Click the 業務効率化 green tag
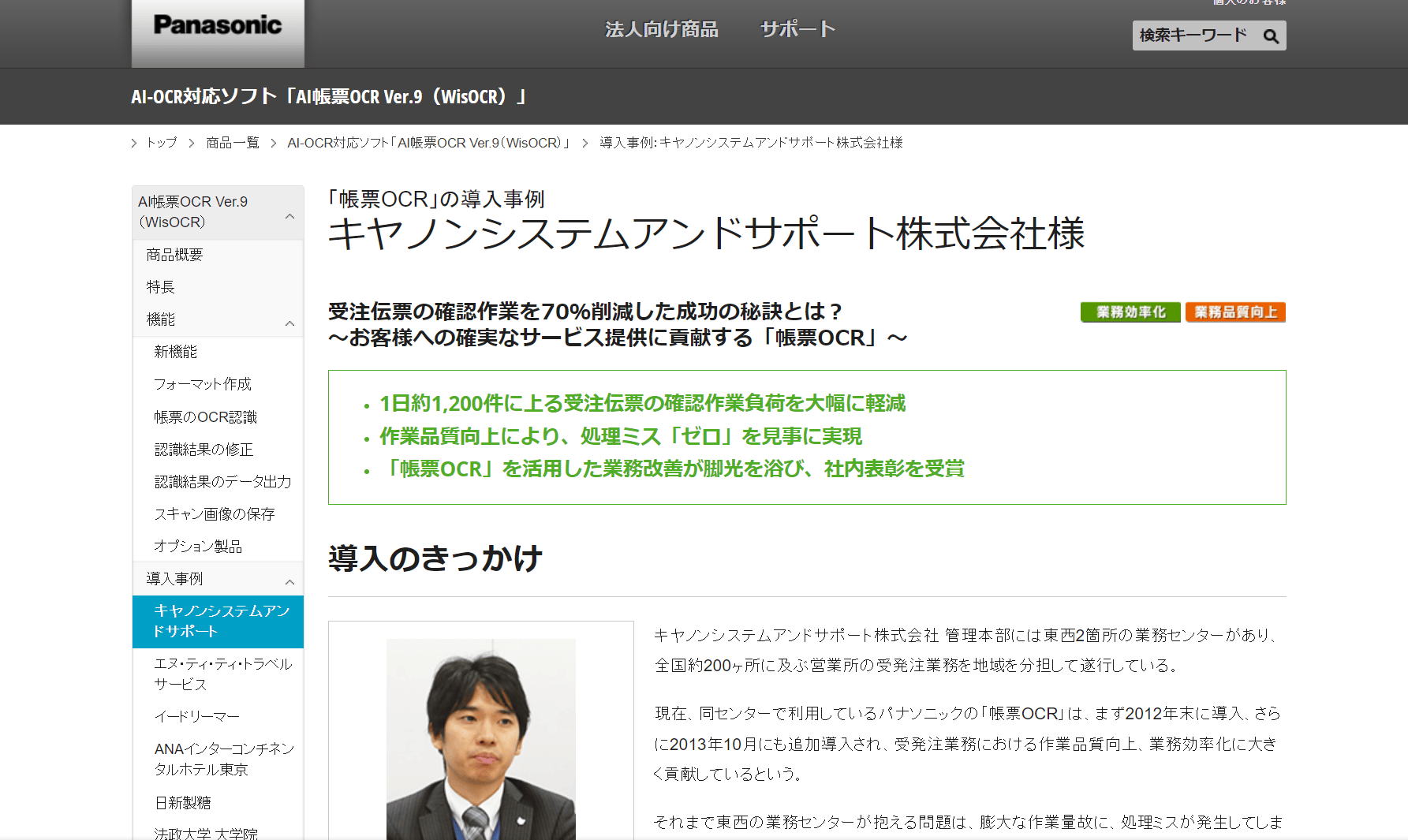 pyautogui.click(x=1130, y=312)
